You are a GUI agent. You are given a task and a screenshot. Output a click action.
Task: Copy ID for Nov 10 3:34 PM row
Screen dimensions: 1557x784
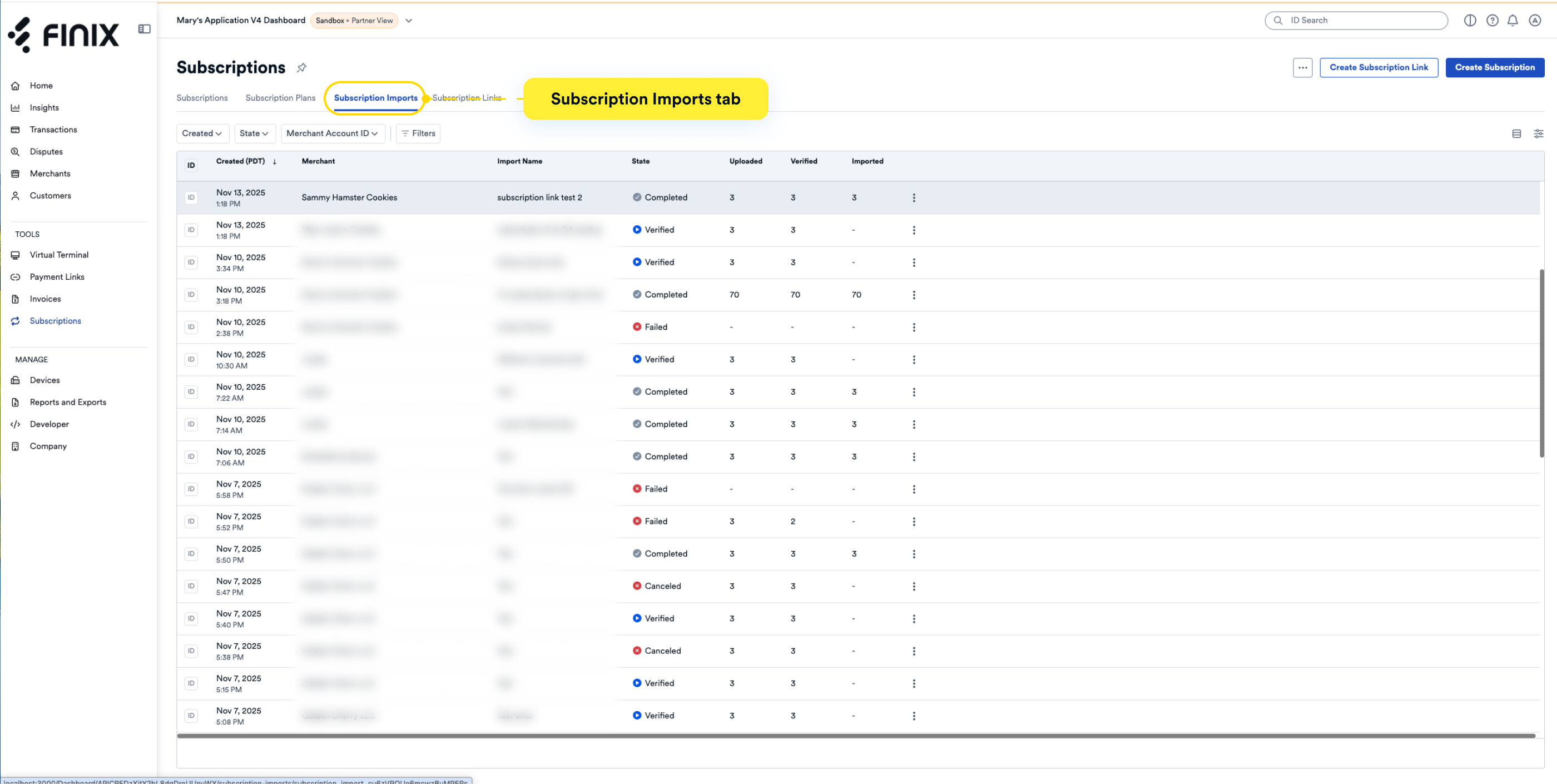click(191, 262)
